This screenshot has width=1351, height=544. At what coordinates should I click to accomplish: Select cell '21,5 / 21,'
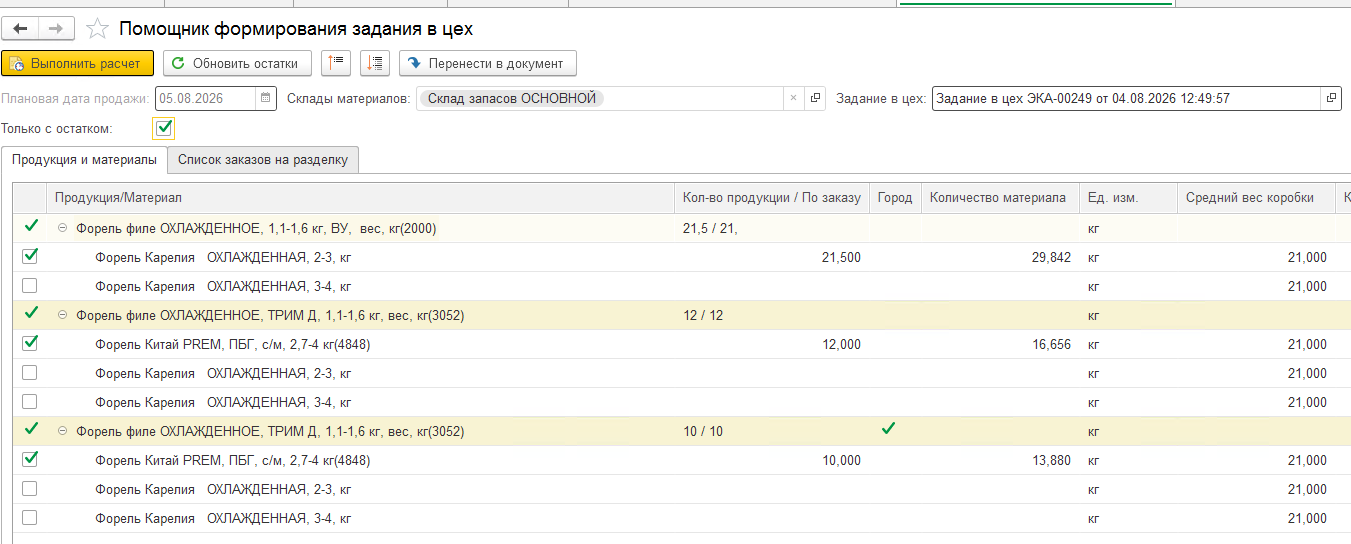point(772,228)
